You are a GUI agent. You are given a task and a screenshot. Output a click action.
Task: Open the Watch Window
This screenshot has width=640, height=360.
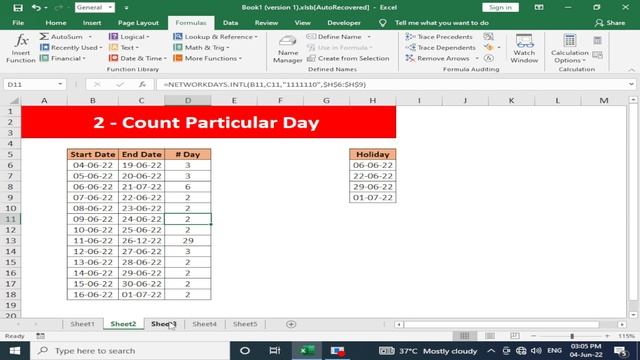(524, 49)
